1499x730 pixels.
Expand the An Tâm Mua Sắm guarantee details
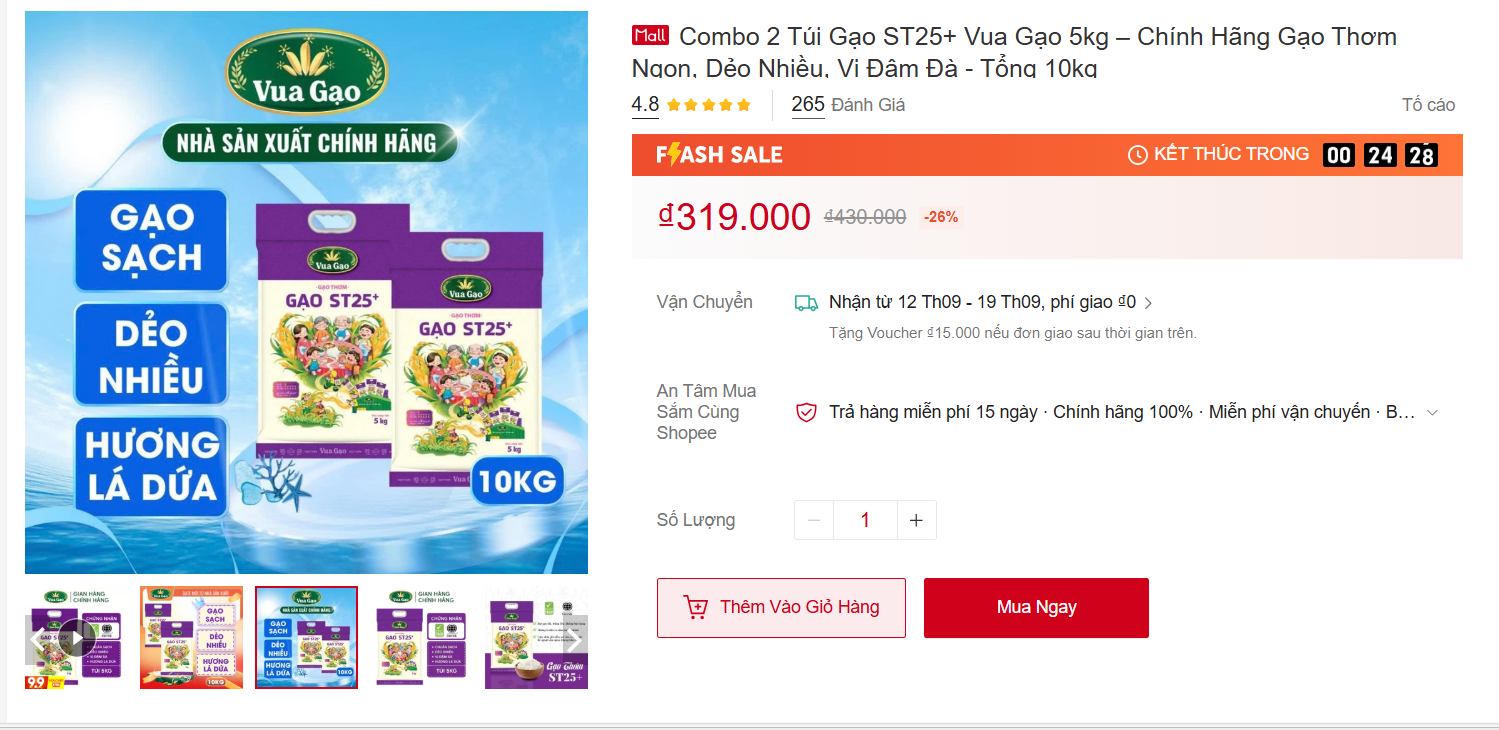click(x=1433, y=411)
